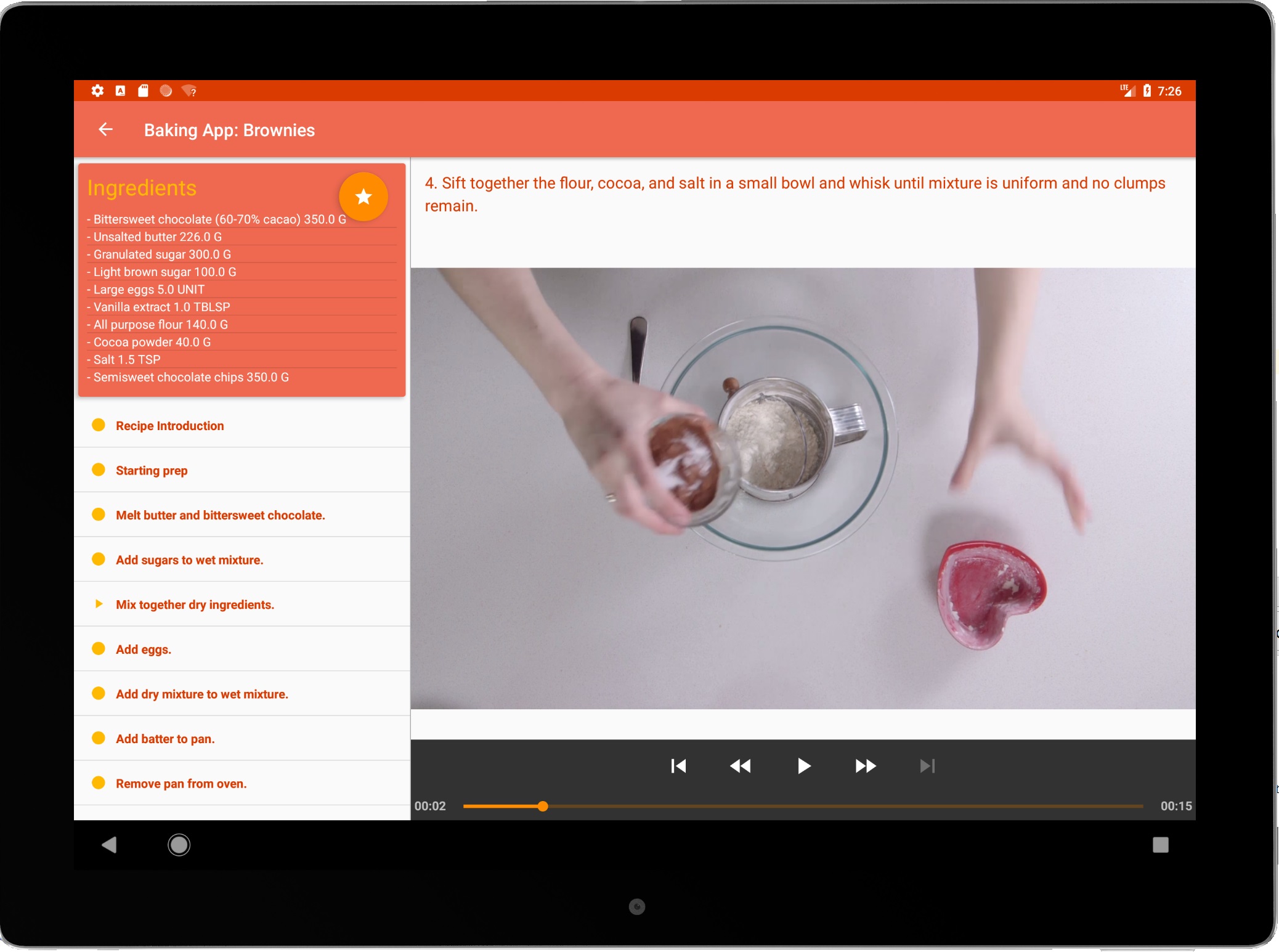
Task: Rewind the video with the double-arrow icon
Action: tap(741, 766)
